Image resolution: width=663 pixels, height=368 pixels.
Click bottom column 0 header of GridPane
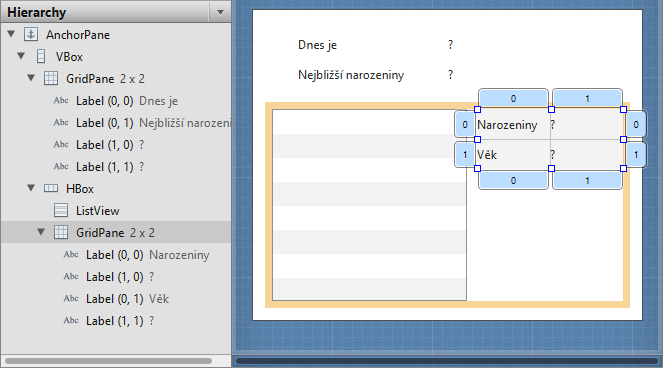pyautogui.click(x=513, y=180)
